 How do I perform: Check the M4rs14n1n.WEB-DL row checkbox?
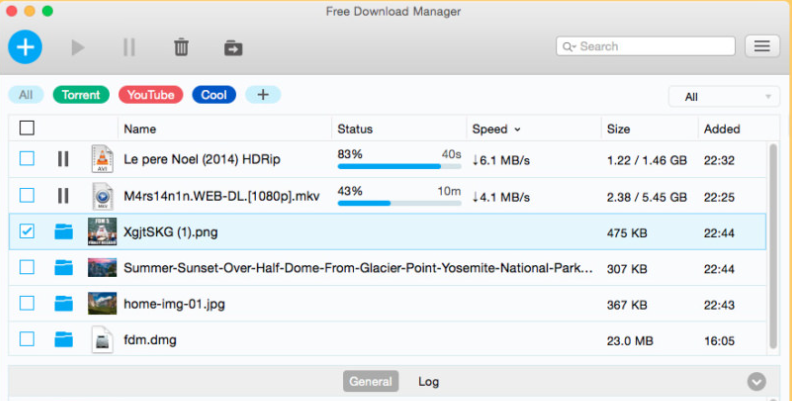point(27,195)
